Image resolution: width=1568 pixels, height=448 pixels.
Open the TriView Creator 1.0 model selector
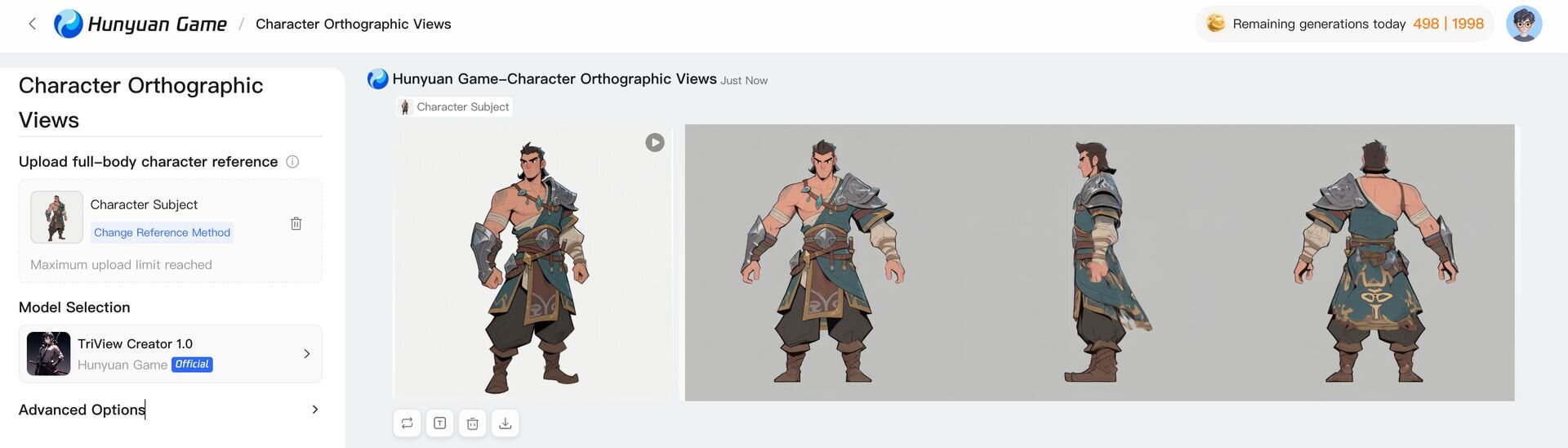(170, 354)
